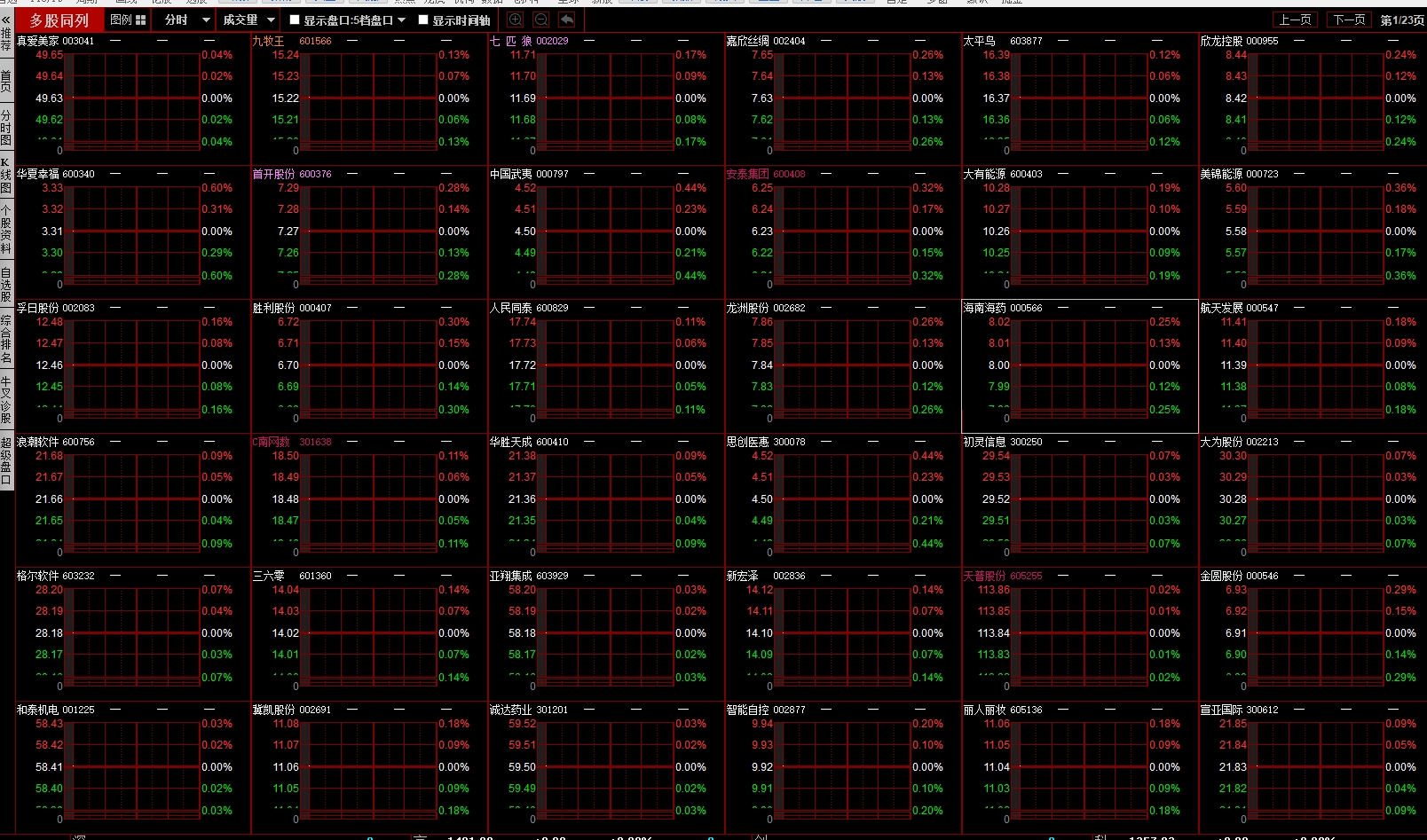The height and width of the screenshot is (840, 1427).
Task: Open the 5档盘口 dropdown arrow
Action: 401,20
